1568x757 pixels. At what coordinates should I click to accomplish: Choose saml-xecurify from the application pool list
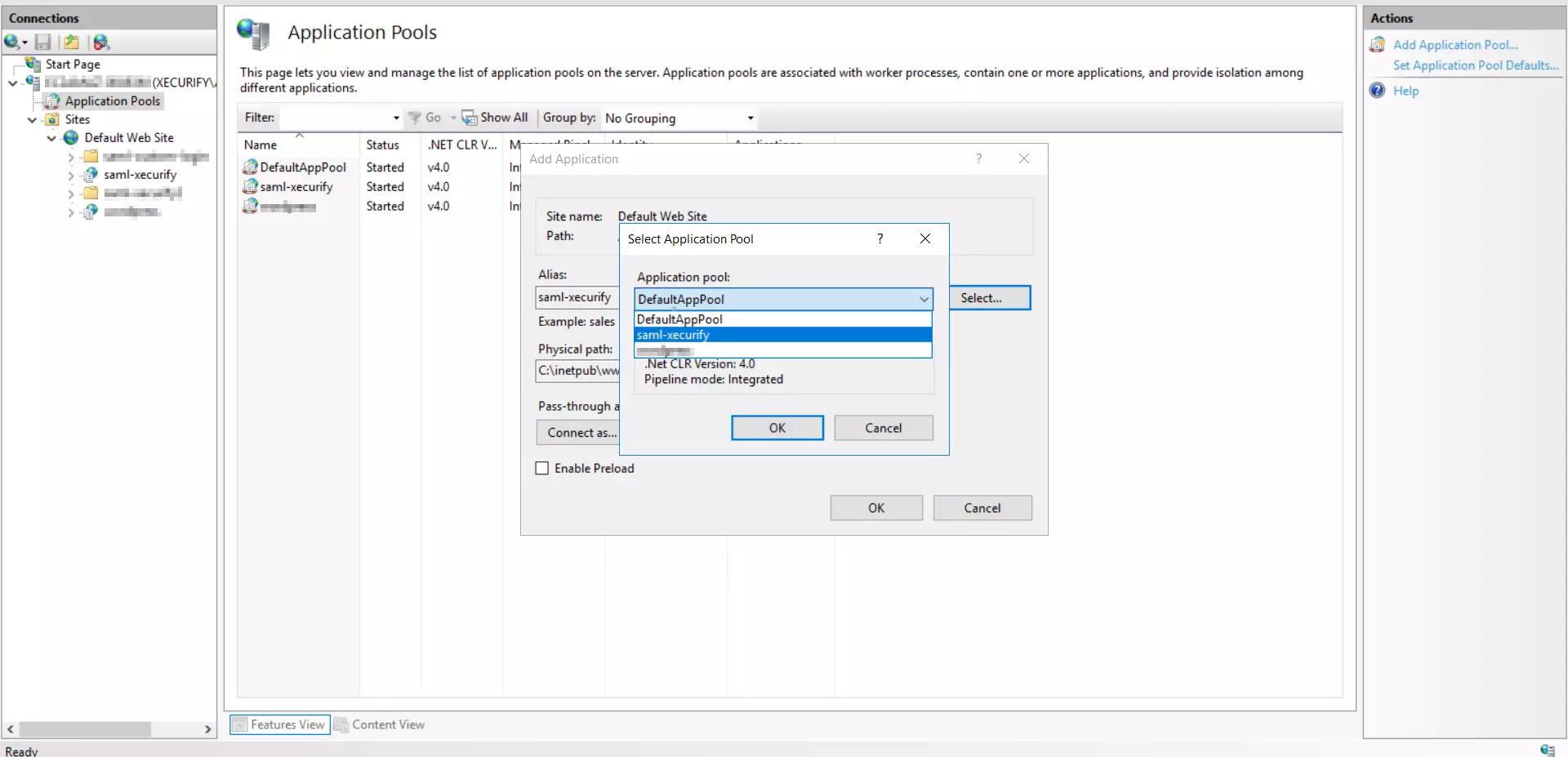coord(673,335)
